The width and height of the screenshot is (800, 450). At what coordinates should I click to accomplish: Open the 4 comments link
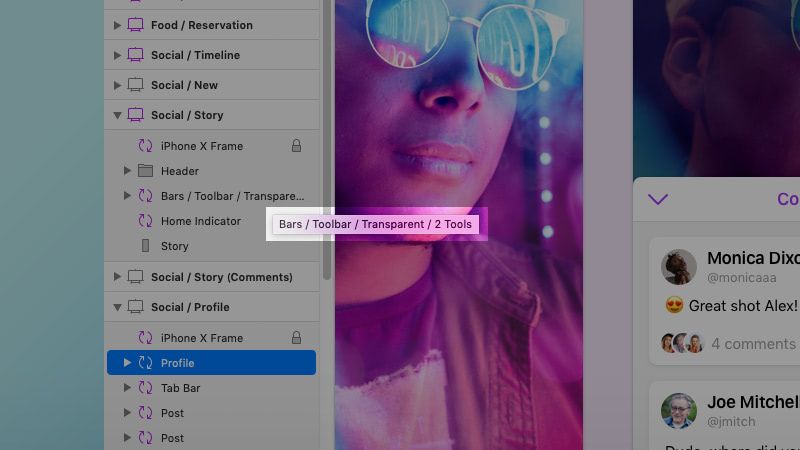pyautogui.click(x=754, y=344)
